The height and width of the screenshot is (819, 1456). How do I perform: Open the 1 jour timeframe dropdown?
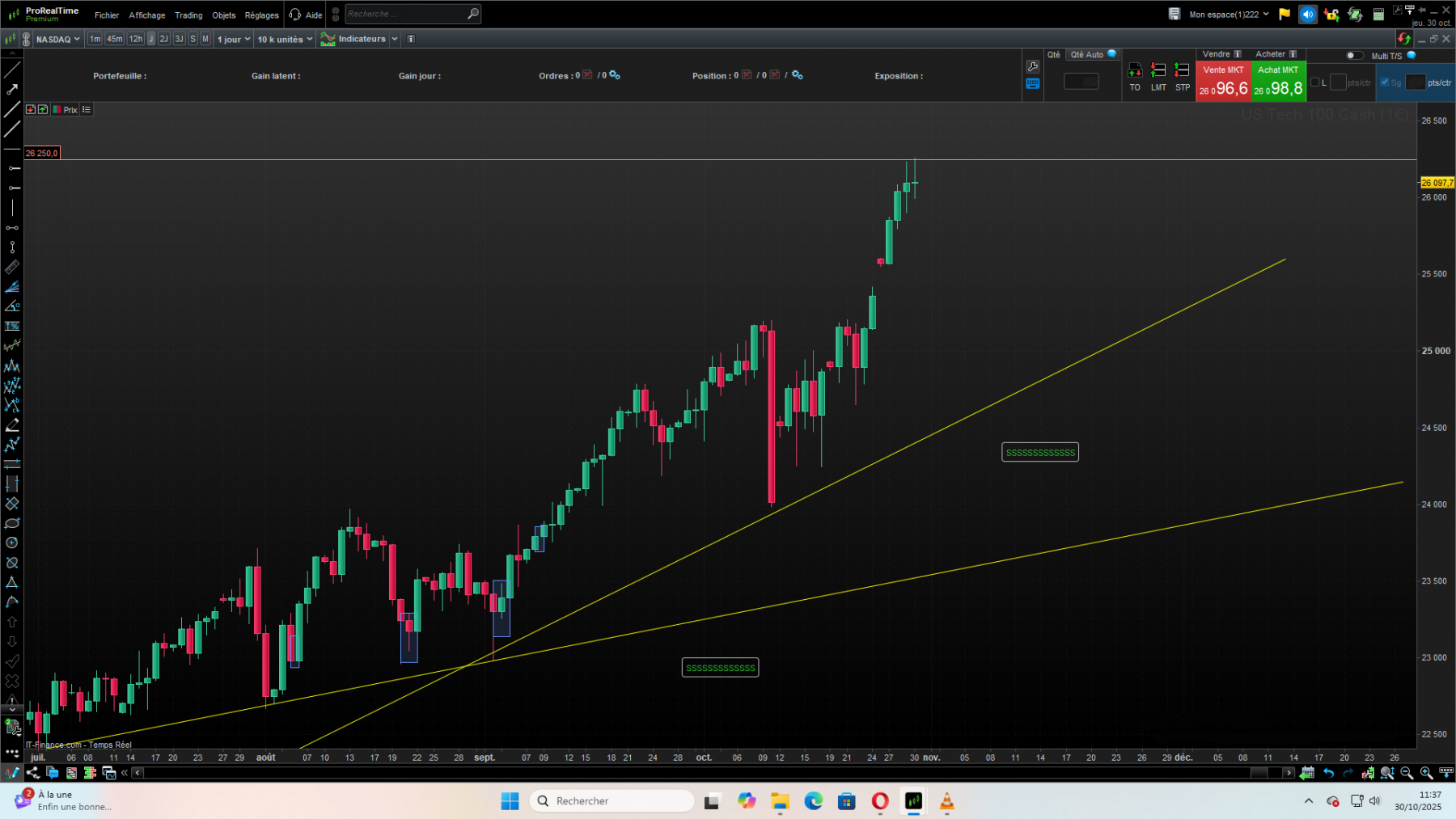point(233,38)
